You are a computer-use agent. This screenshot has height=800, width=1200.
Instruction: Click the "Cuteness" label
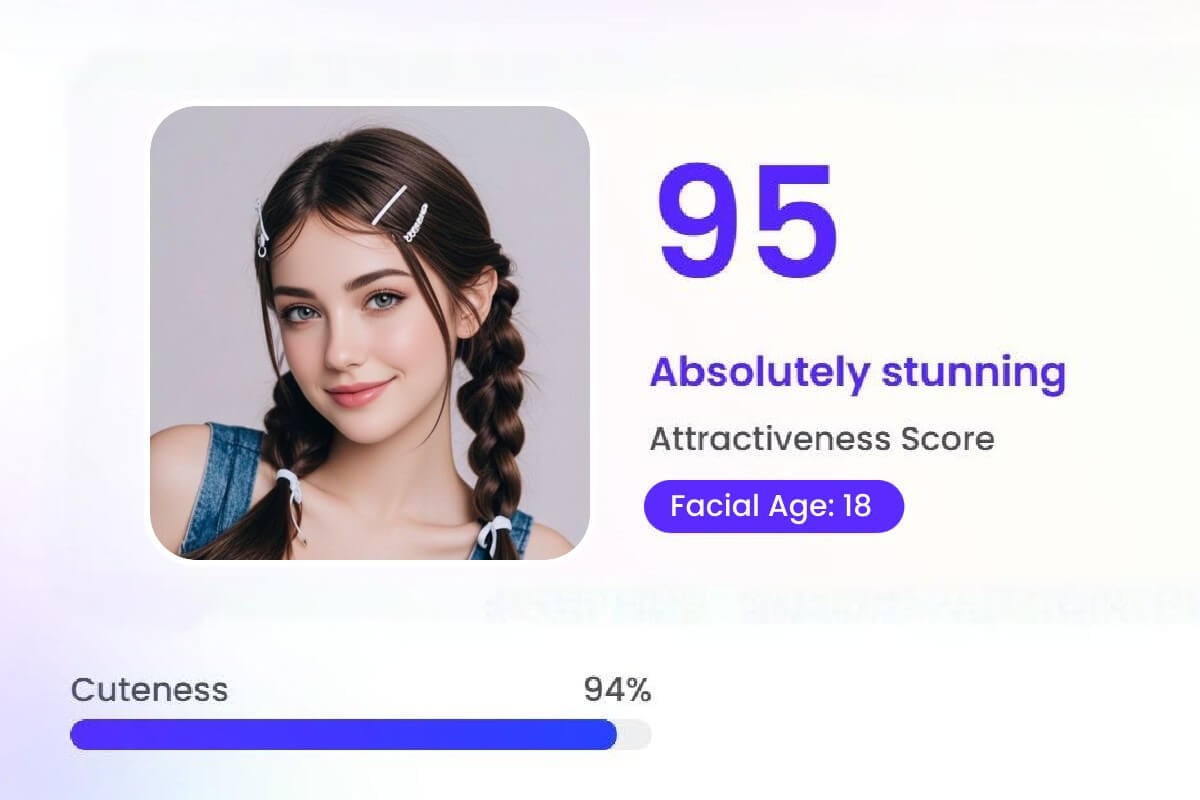point(149,689)
